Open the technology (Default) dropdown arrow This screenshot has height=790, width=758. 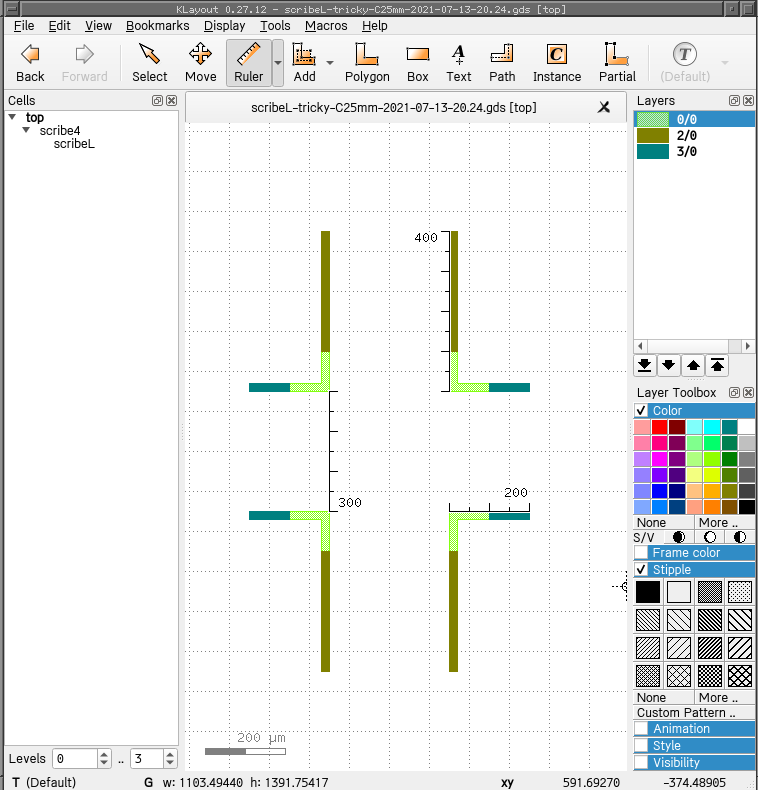coord(725,63)
